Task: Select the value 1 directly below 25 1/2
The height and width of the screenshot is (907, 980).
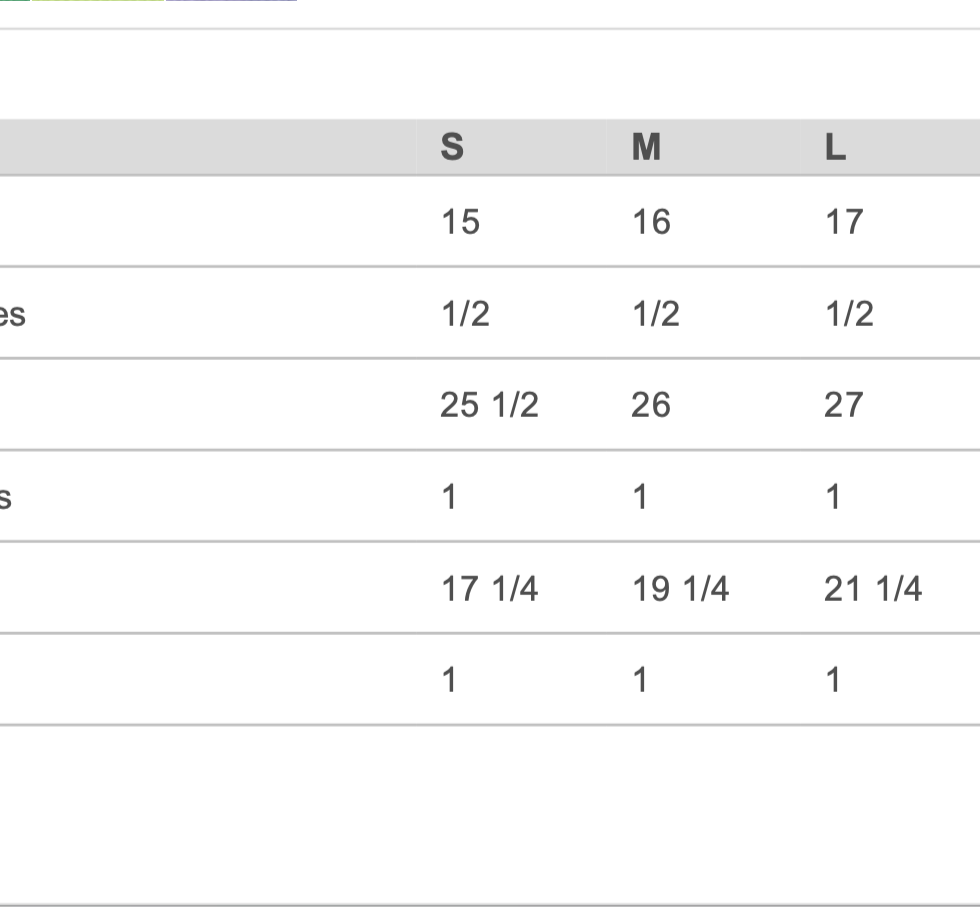Action: click(449, 497)
